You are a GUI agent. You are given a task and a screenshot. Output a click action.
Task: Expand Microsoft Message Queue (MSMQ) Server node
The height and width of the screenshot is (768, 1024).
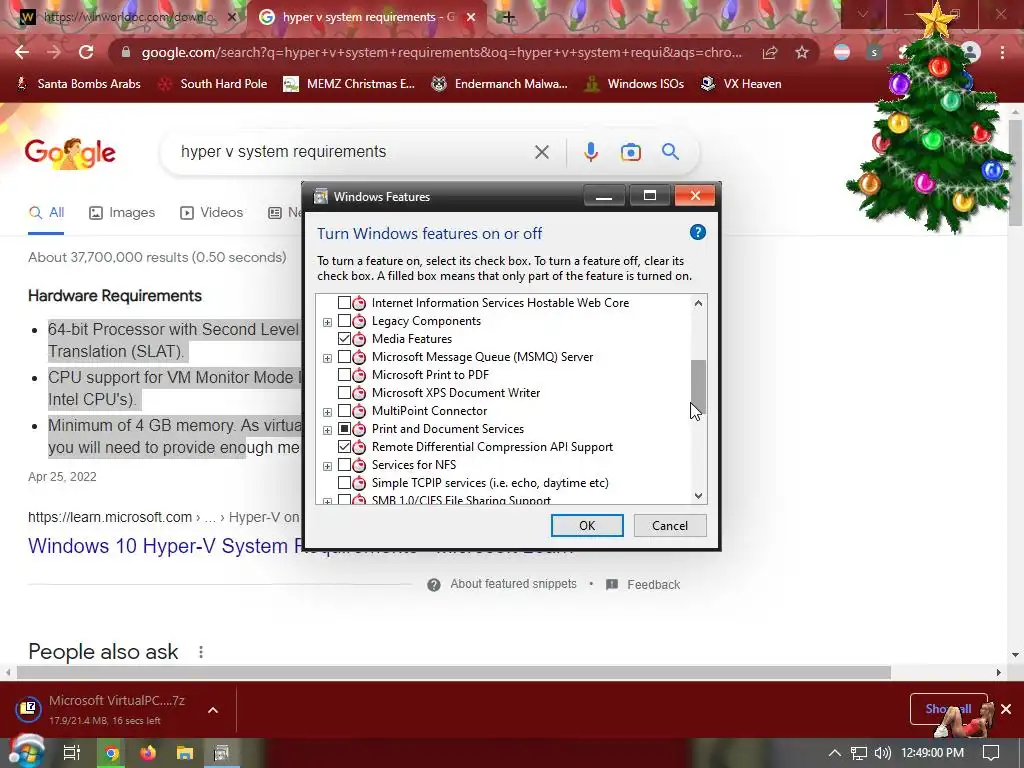(327, 358)
